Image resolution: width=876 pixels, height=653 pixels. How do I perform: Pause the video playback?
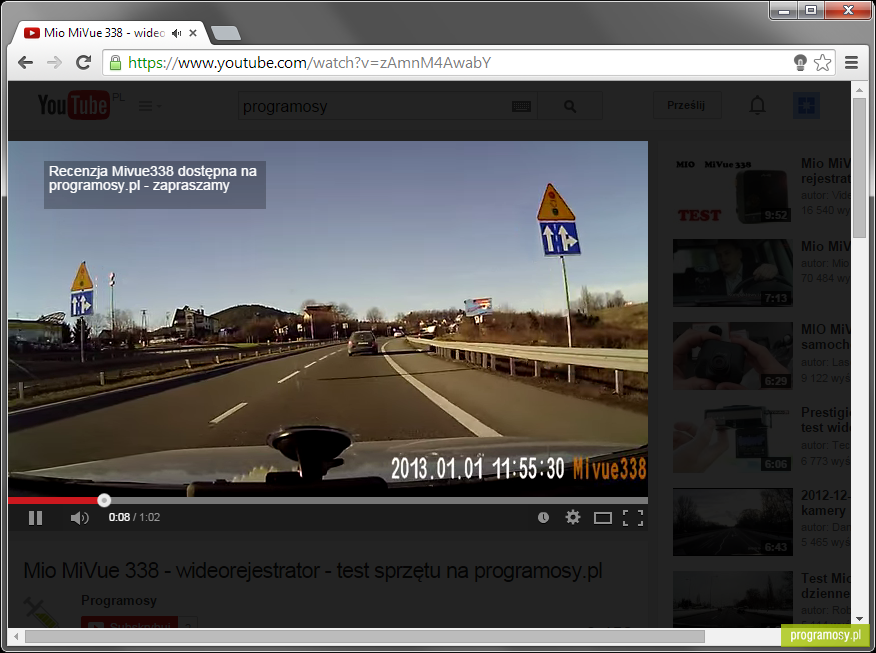pyautogui.click(x=35, y=518)
